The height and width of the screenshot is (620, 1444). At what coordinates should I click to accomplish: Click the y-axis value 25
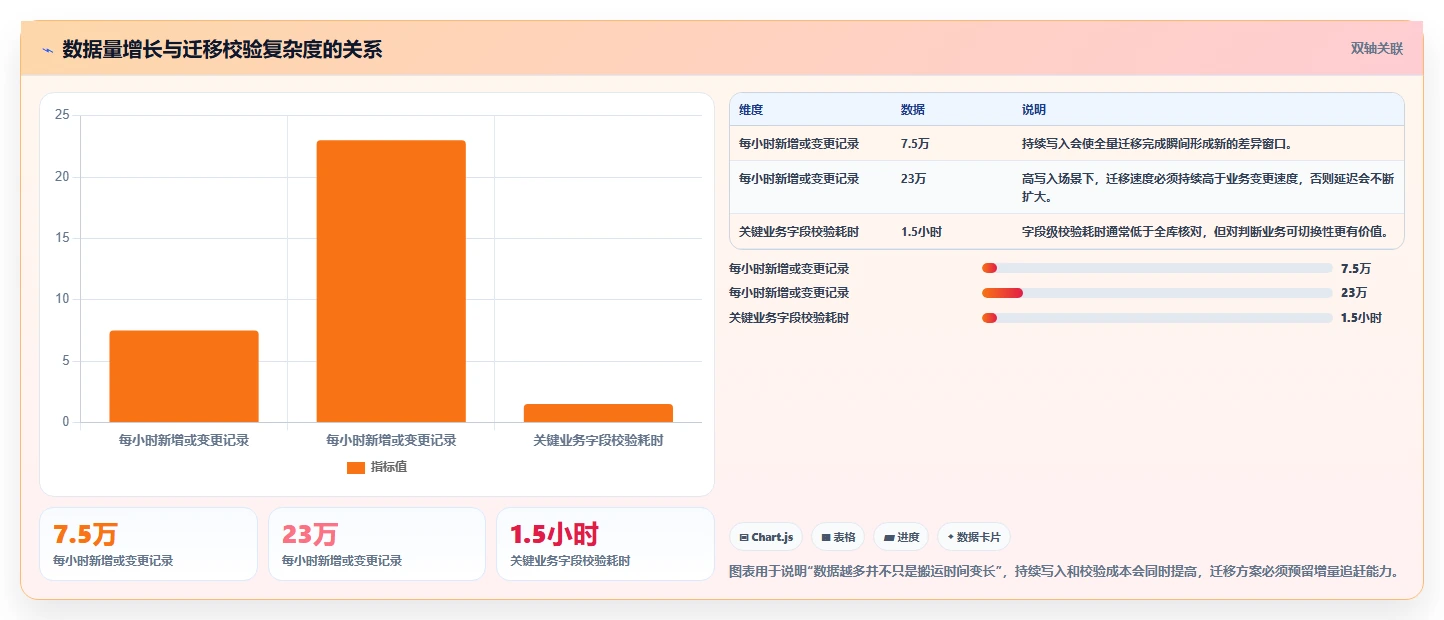(x=62, y=115)
